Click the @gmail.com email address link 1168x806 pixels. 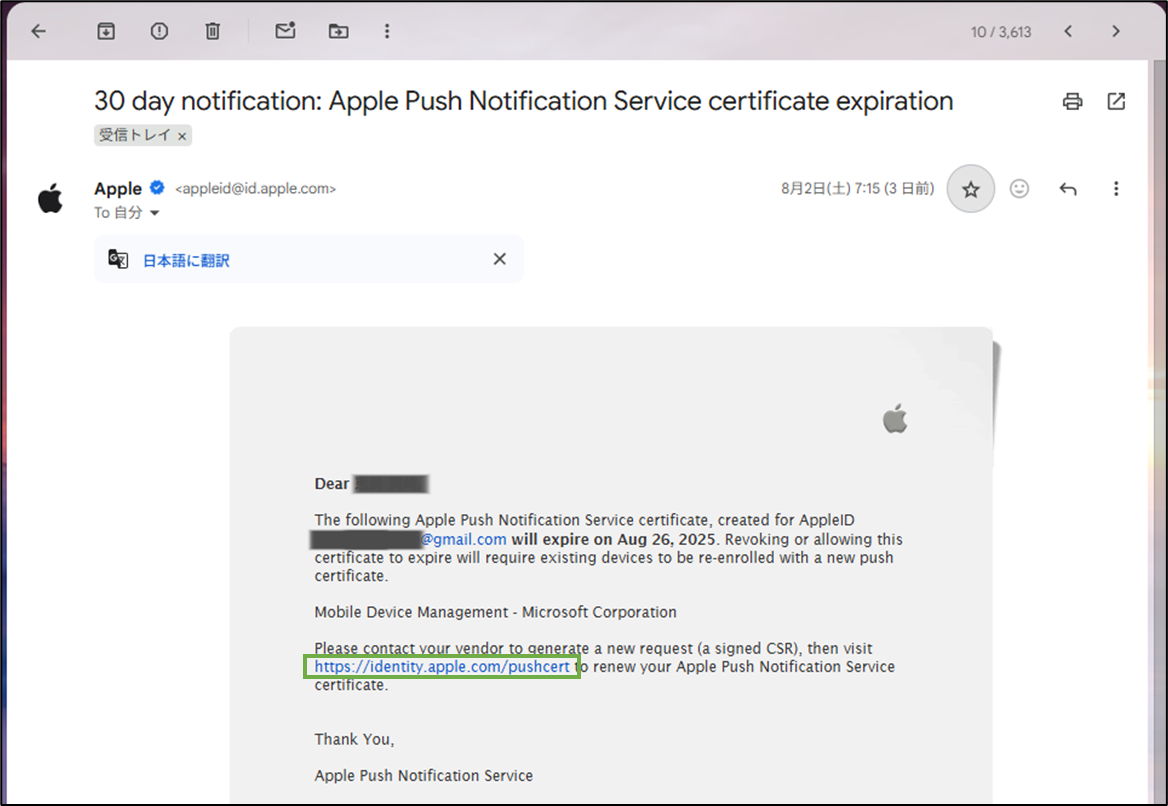(464, 539)
